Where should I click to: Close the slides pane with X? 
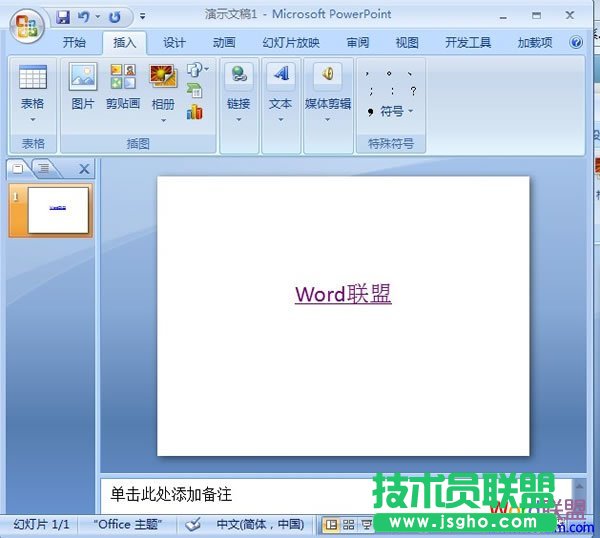84,169
